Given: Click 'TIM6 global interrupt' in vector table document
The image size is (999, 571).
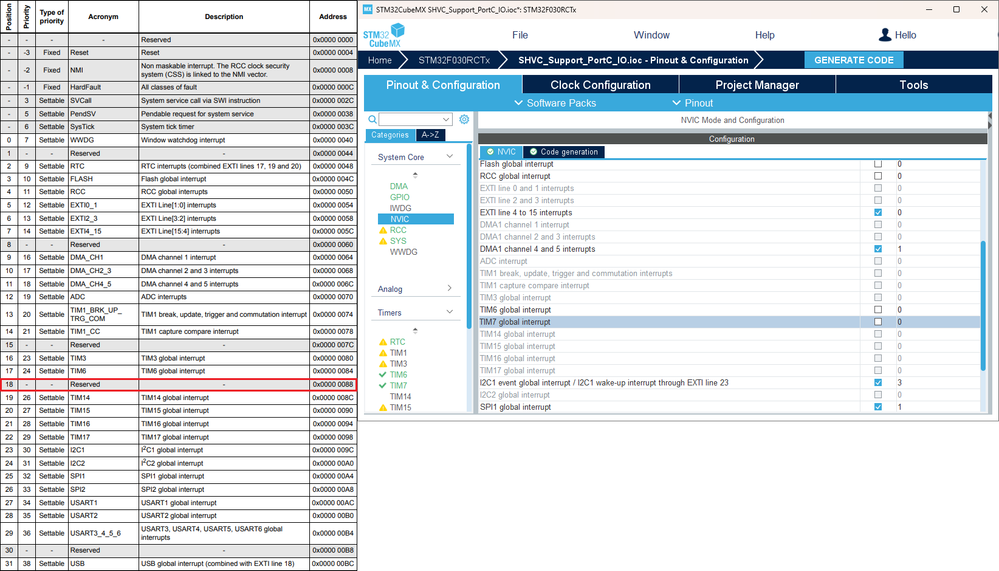Looking at the screenshot, I should point(173,371).
